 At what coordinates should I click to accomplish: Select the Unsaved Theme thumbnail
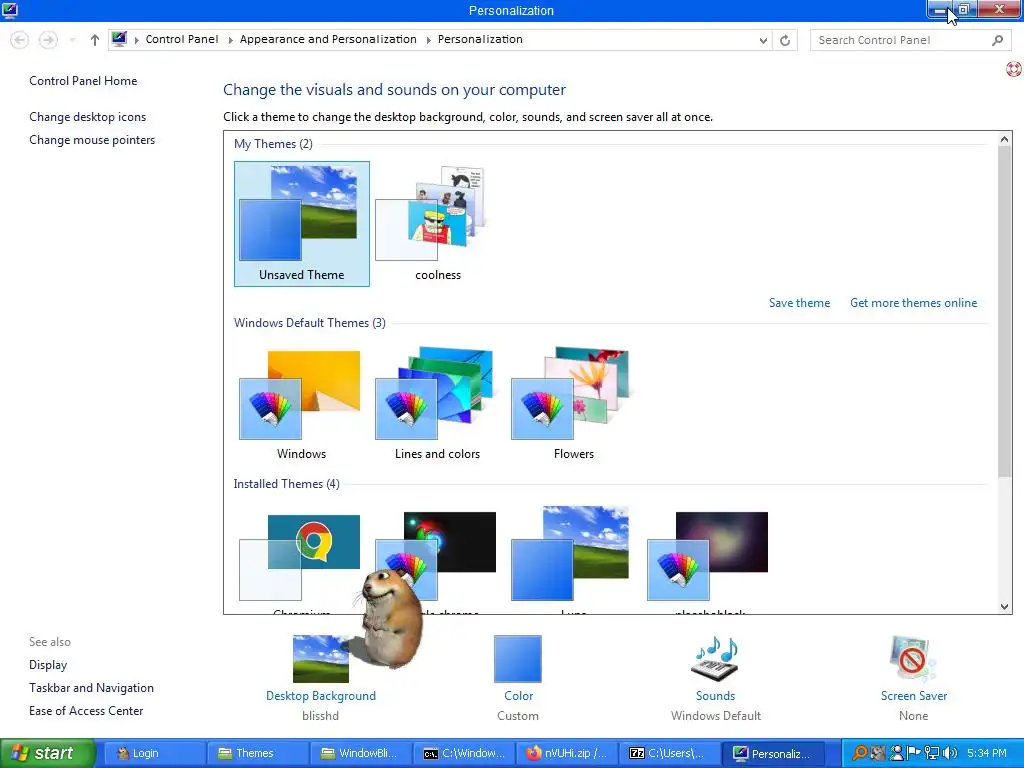[x=302, y=223]
